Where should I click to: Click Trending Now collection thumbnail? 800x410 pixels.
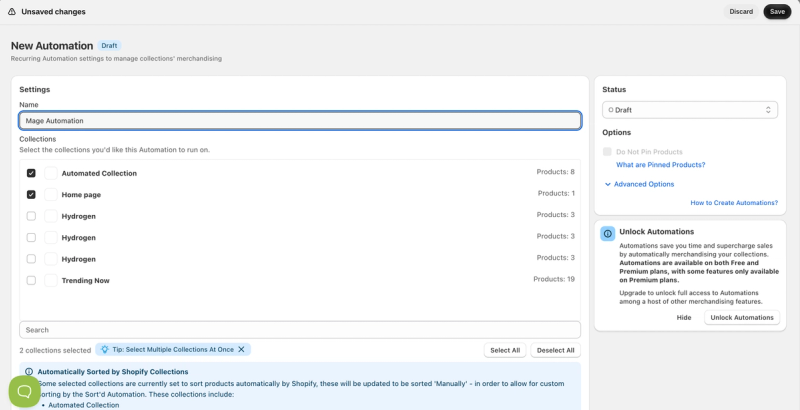click(x=51, y=280)
